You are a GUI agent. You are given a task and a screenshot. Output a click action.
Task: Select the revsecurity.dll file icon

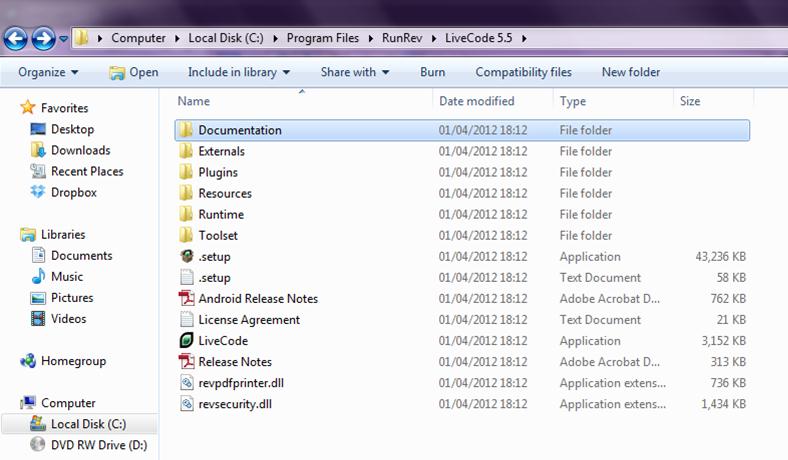[186, 404]
